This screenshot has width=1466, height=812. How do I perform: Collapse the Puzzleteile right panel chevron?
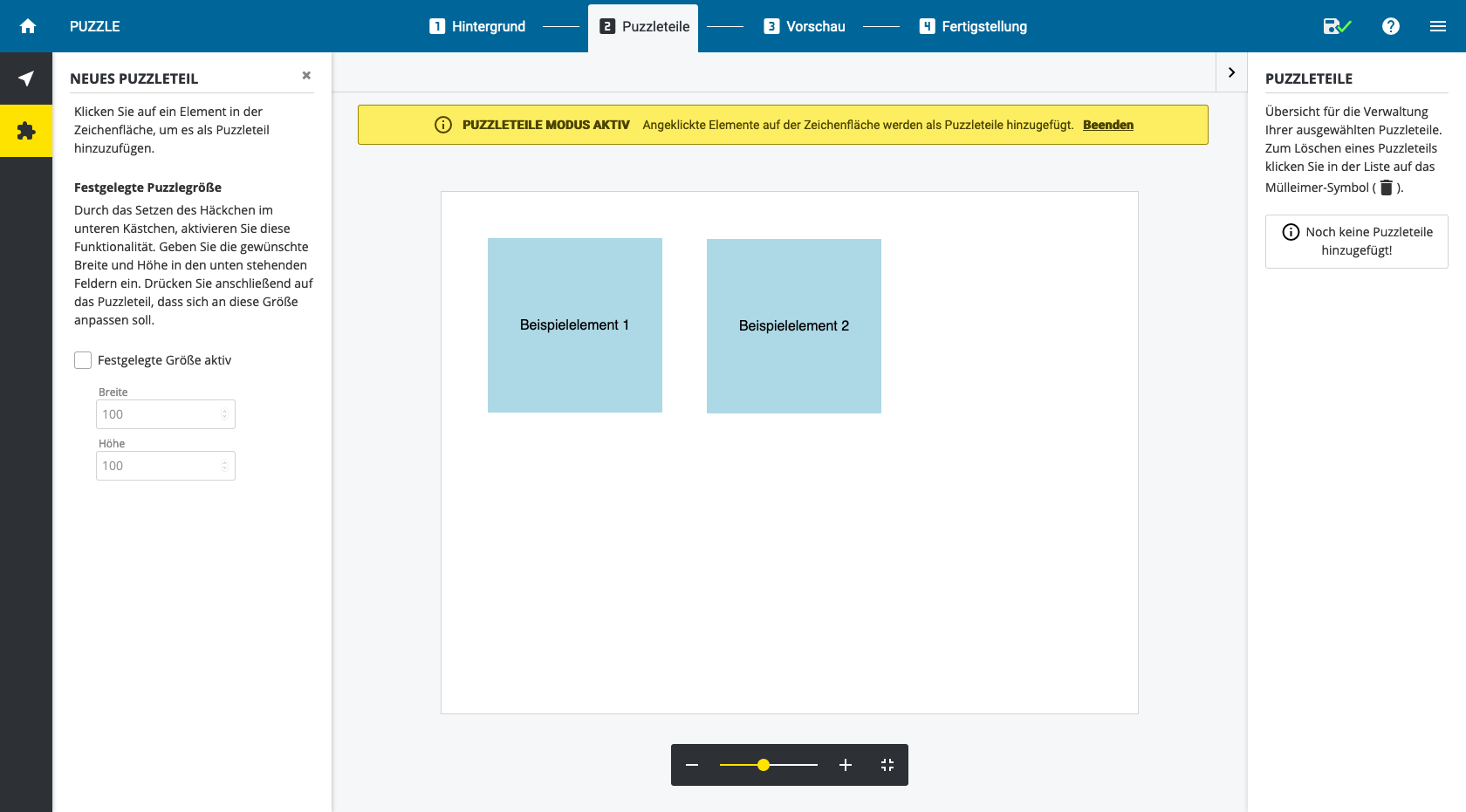pos(1231,72)
